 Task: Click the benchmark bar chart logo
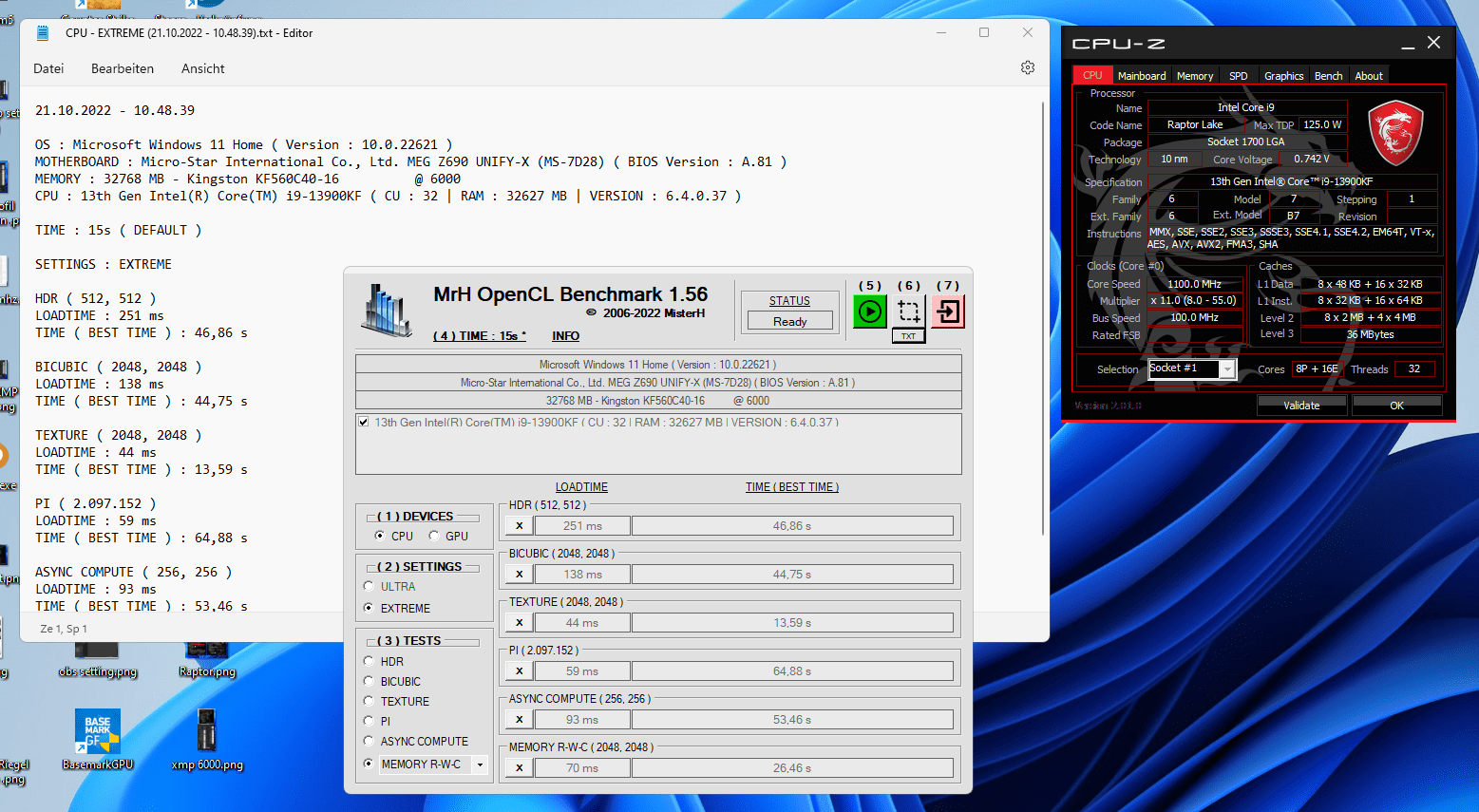point(387,310)
